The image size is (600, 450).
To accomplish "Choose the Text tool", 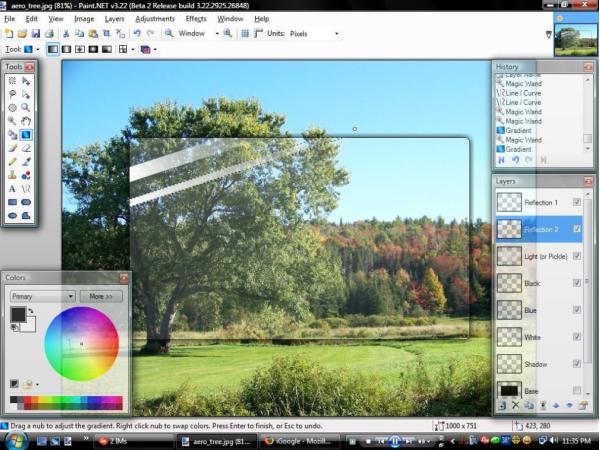I will 12,187.
